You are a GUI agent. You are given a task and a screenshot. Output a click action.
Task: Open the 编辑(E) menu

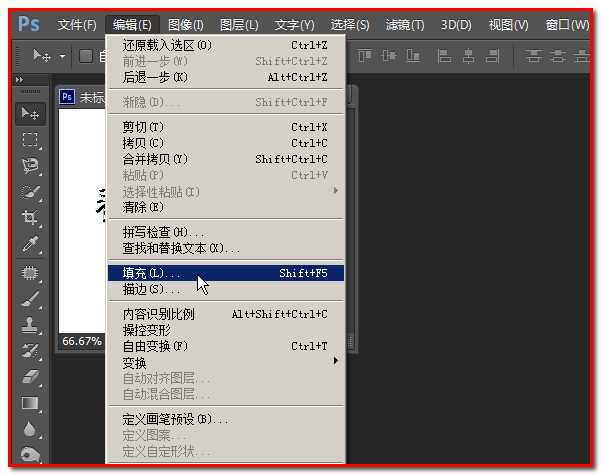(x=132, y=25)
